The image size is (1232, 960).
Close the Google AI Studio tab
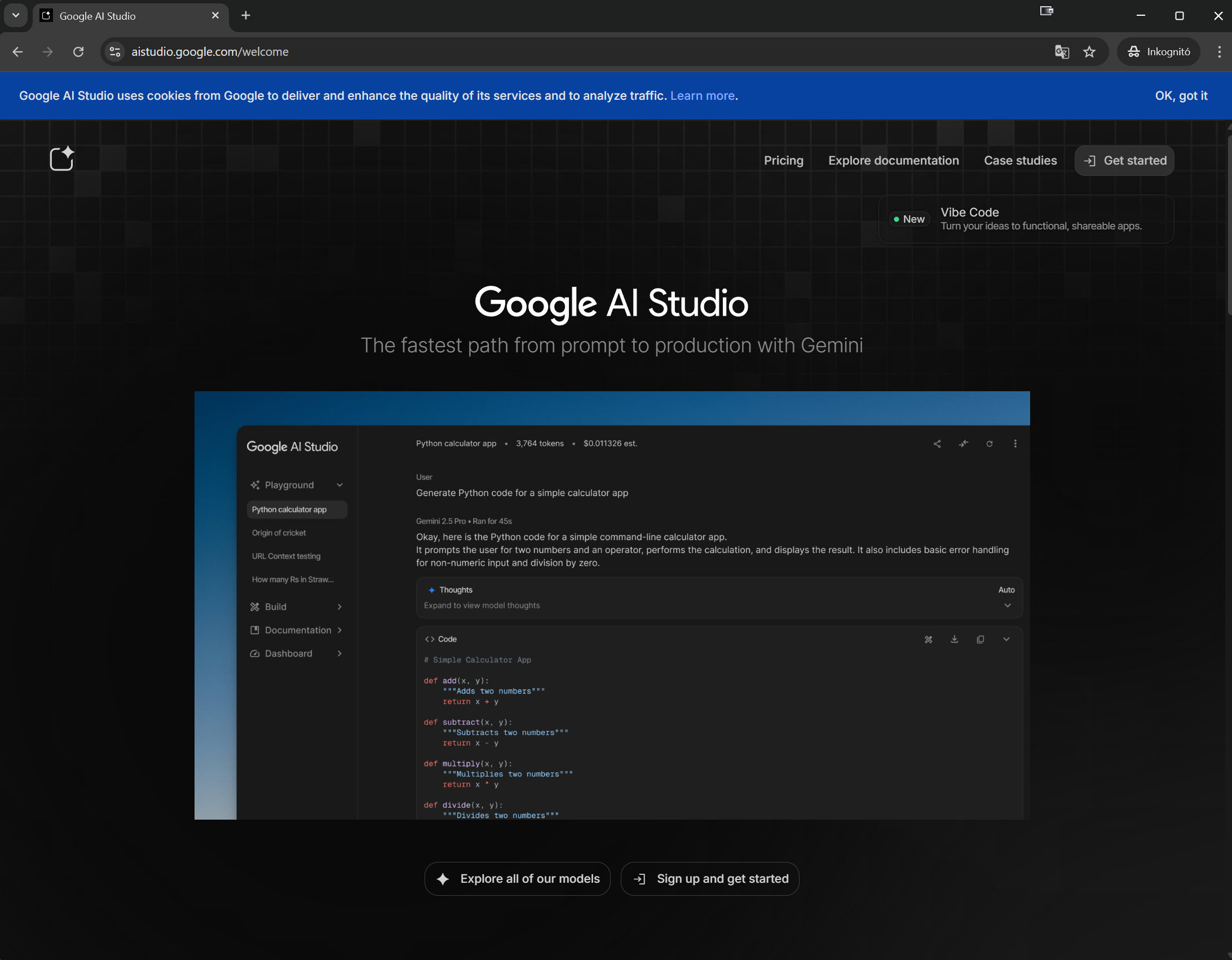click(x=215, y=16)
